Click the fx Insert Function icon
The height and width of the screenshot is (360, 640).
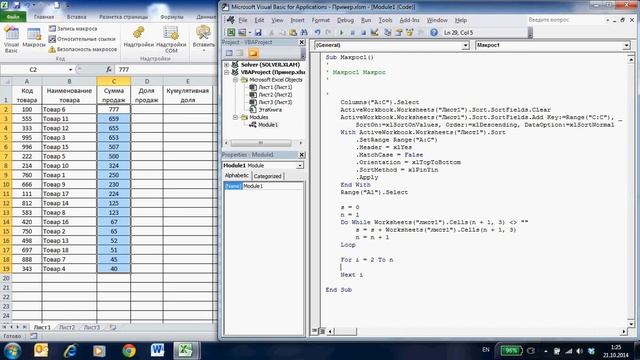(109, 70)
